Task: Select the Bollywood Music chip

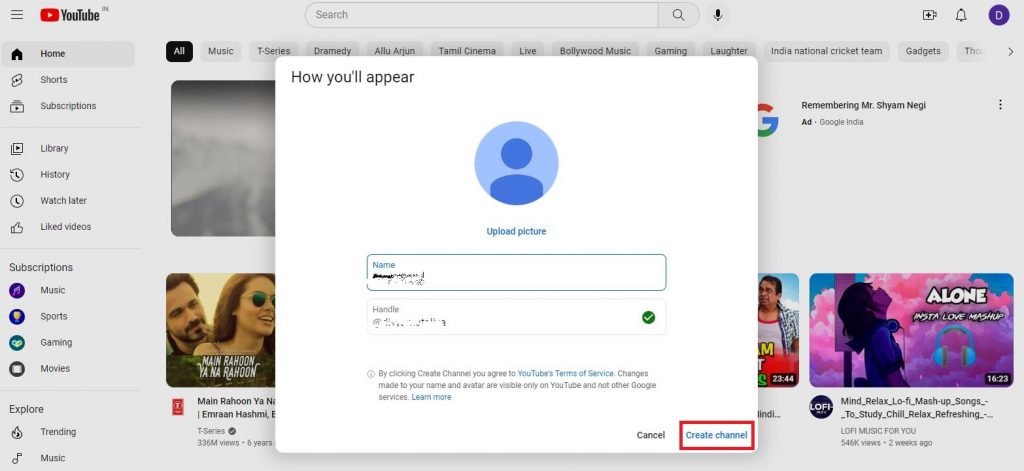Action: point(595,51)
